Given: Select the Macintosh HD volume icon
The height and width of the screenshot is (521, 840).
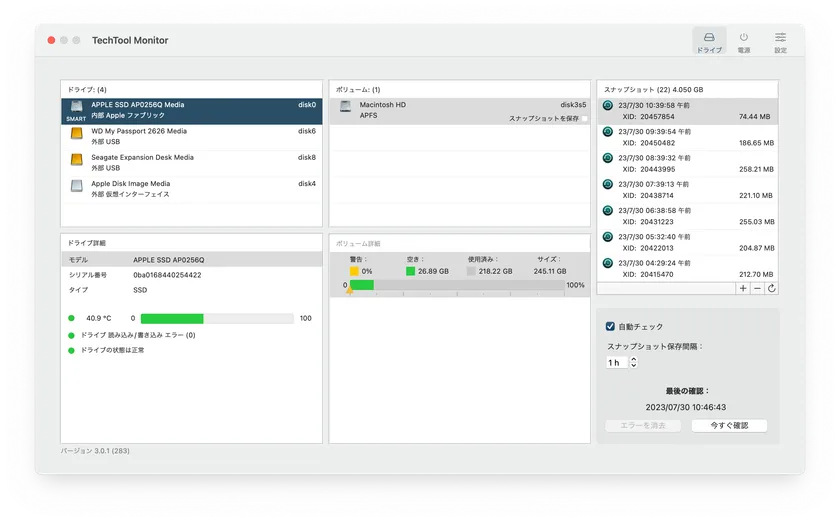Looking at the screenshot, I should 346,107.
